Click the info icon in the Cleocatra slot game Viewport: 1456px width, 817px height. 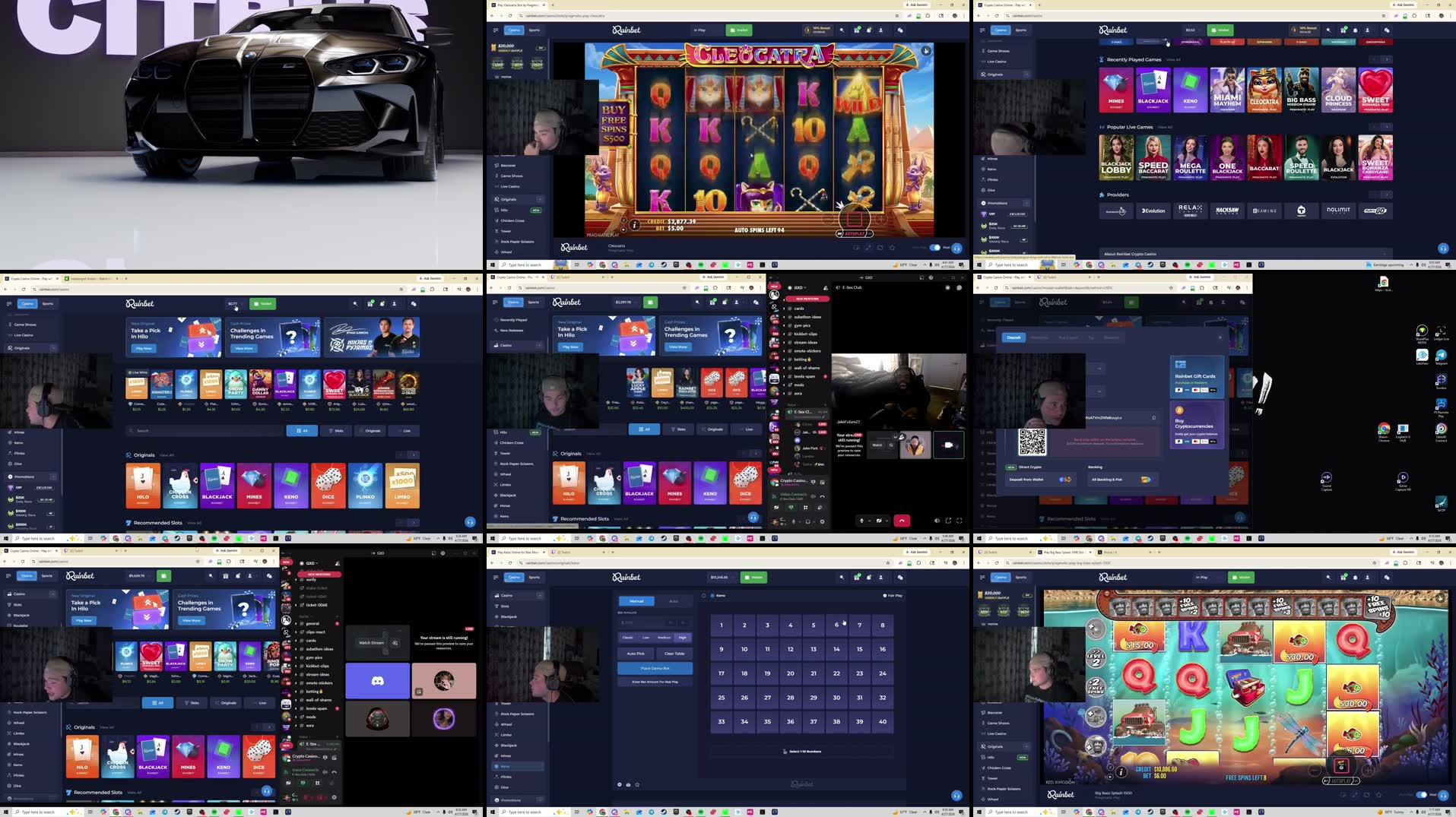[x=634, y=225]
